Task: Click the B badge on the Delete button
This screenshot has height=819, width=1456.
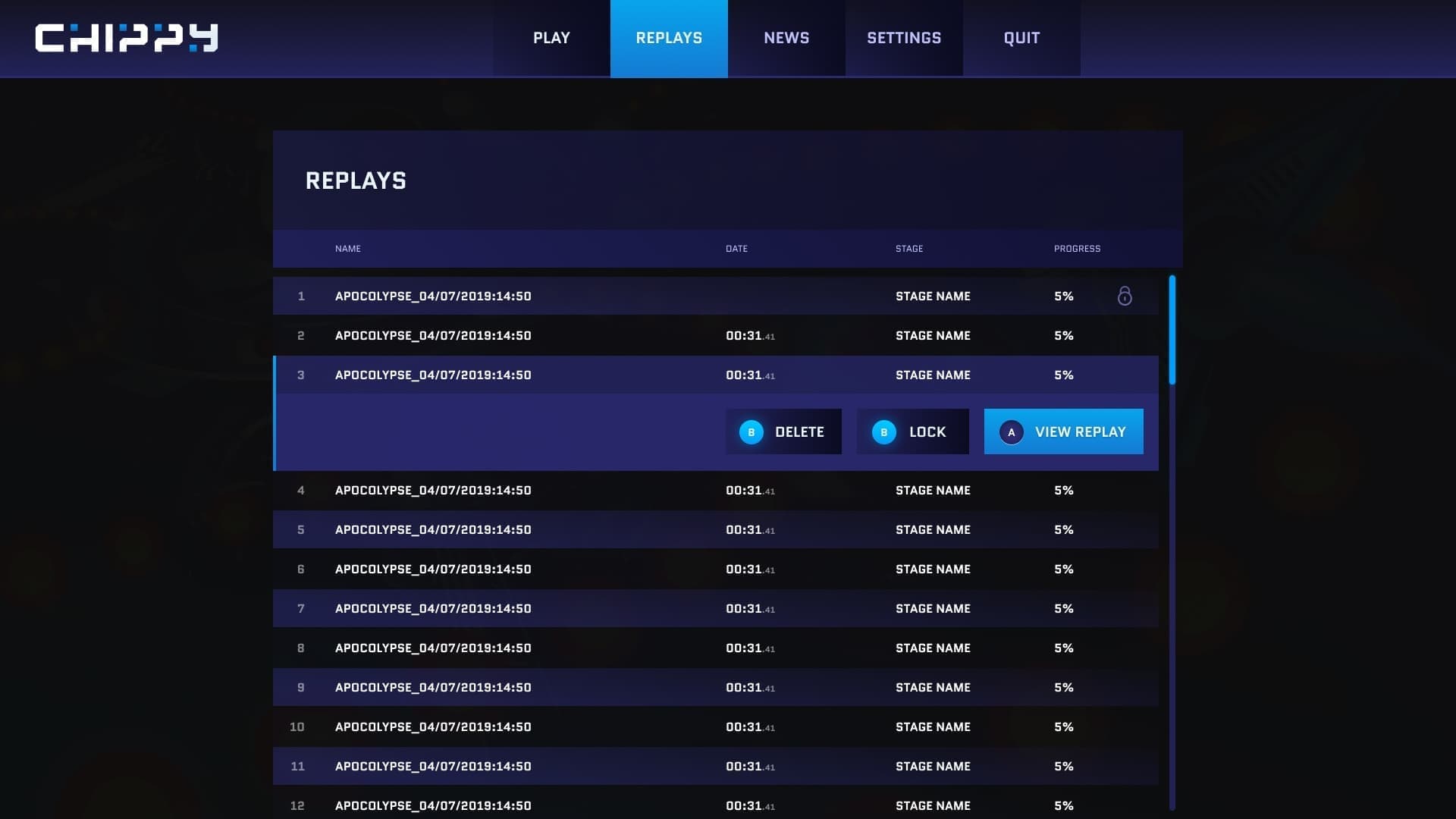Action: (x=752, y=431)
